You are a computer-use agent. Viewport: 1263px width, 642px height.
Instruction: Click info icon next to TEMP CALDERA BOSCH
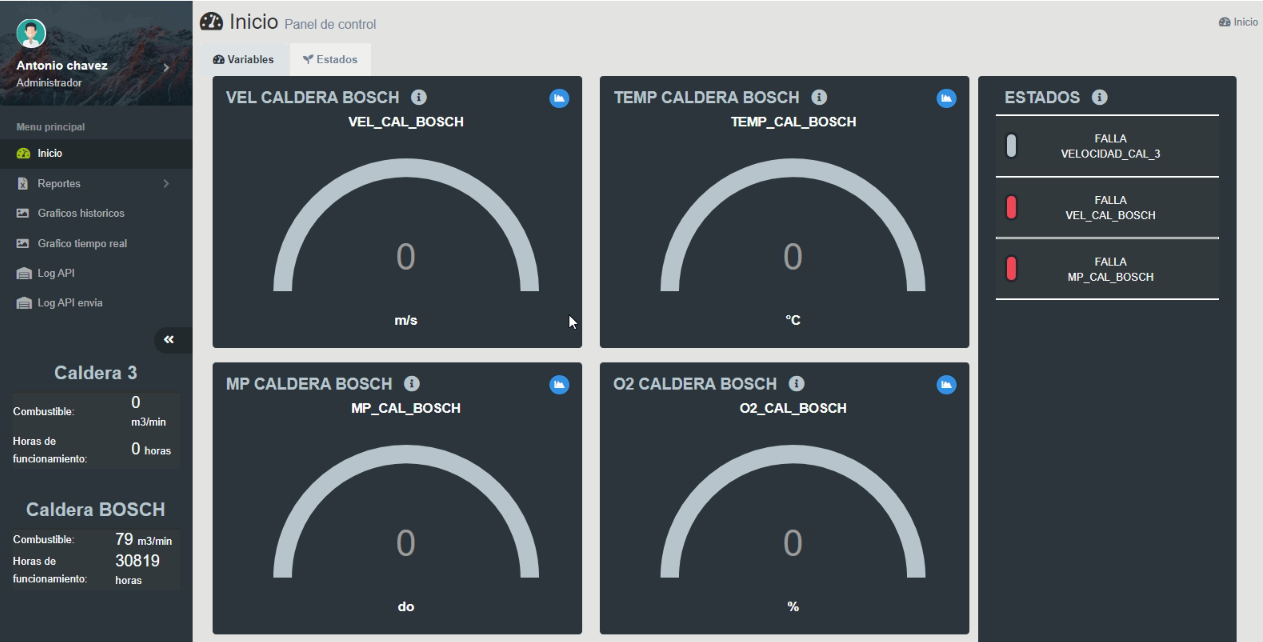[819, 98]
